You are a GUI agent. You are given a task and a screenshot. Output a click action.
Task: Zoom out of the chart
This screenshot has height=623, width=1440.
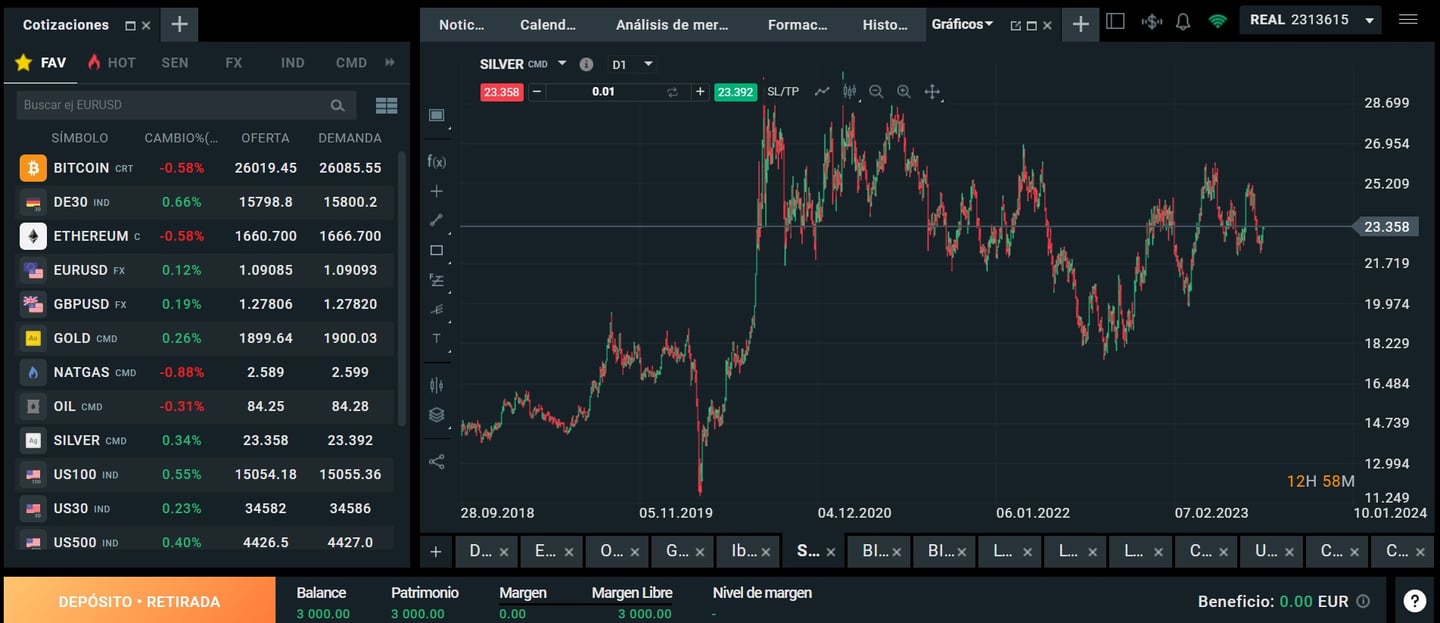point(876,92)
